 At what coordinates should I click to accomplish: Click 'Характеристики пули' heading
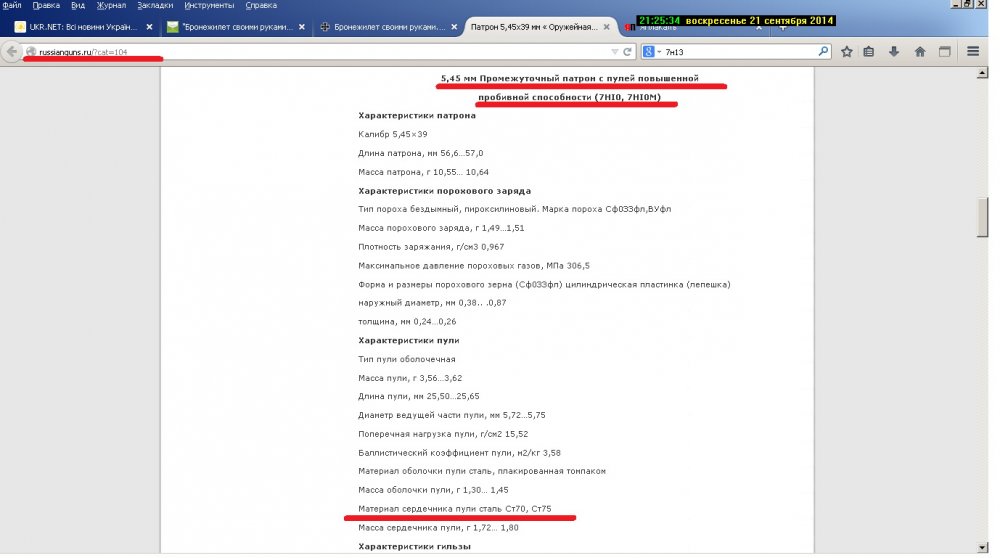pos(409,340)
